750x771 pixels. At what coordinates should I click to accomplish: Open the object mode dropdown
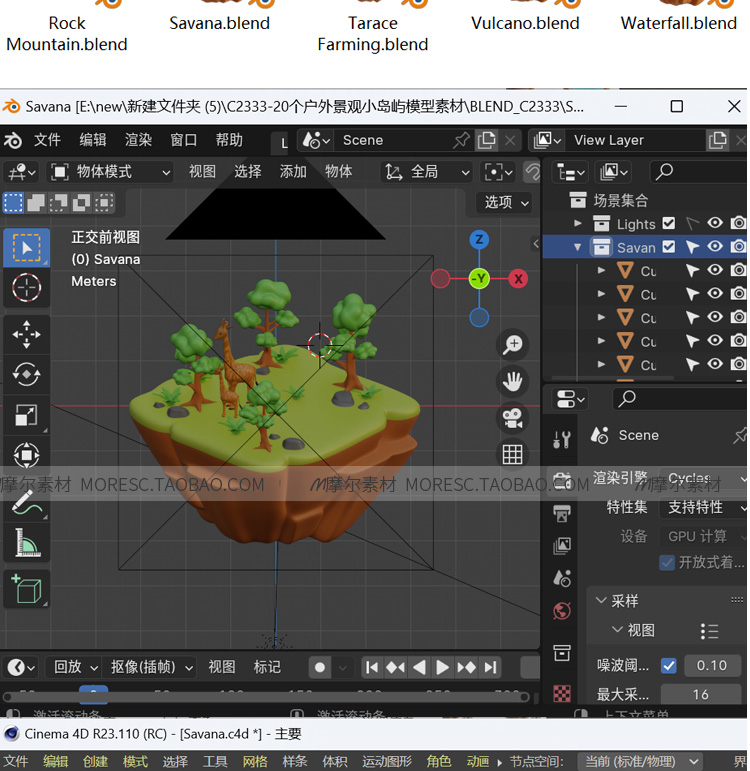tap(110, 172)
